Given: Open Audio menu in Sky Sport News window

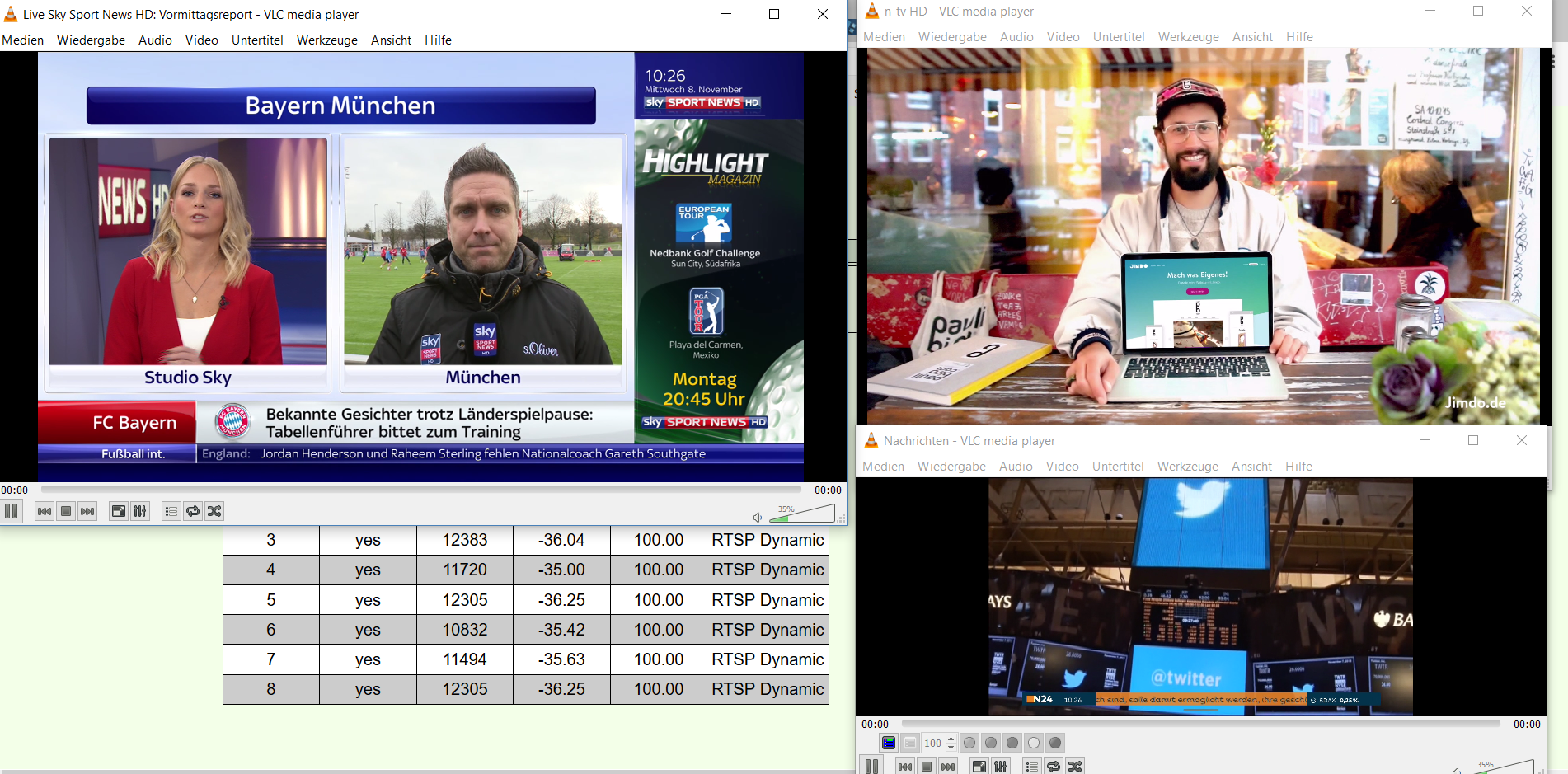Looking at the screenshot, I should (x=156, y=40).
